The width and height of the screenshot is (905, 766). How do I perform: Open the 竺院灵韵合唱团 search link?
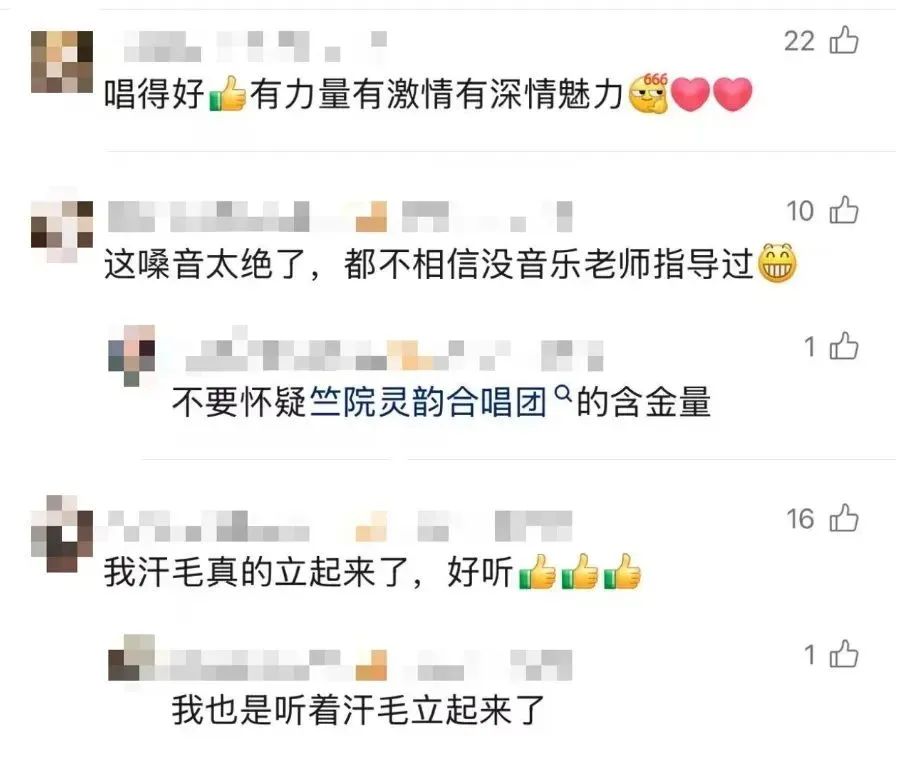click(x=428, y=402)
